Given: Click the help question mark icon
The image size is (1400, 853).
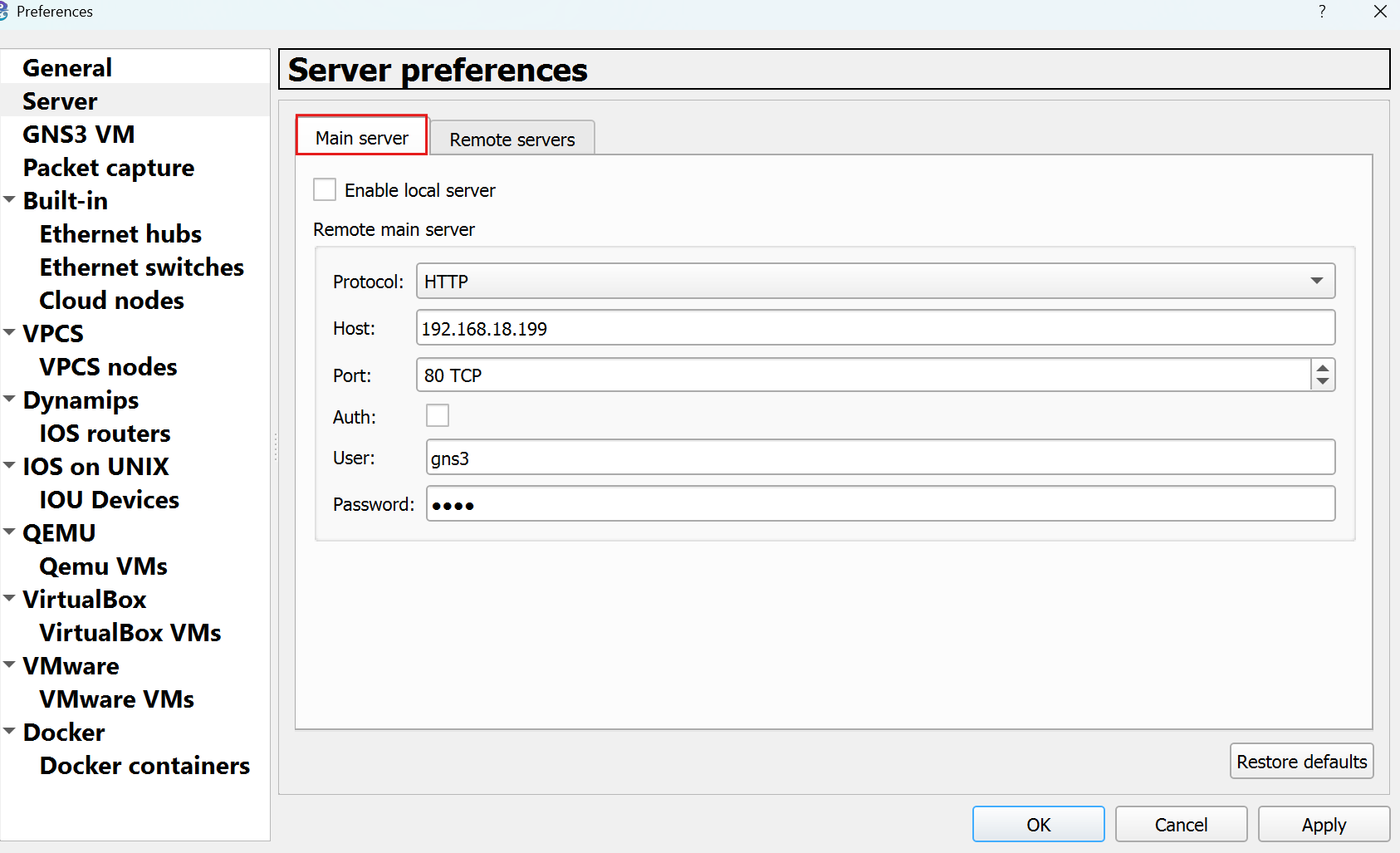Looking at the screenshot, I should pyautogui.click(x=1322, y=12).
